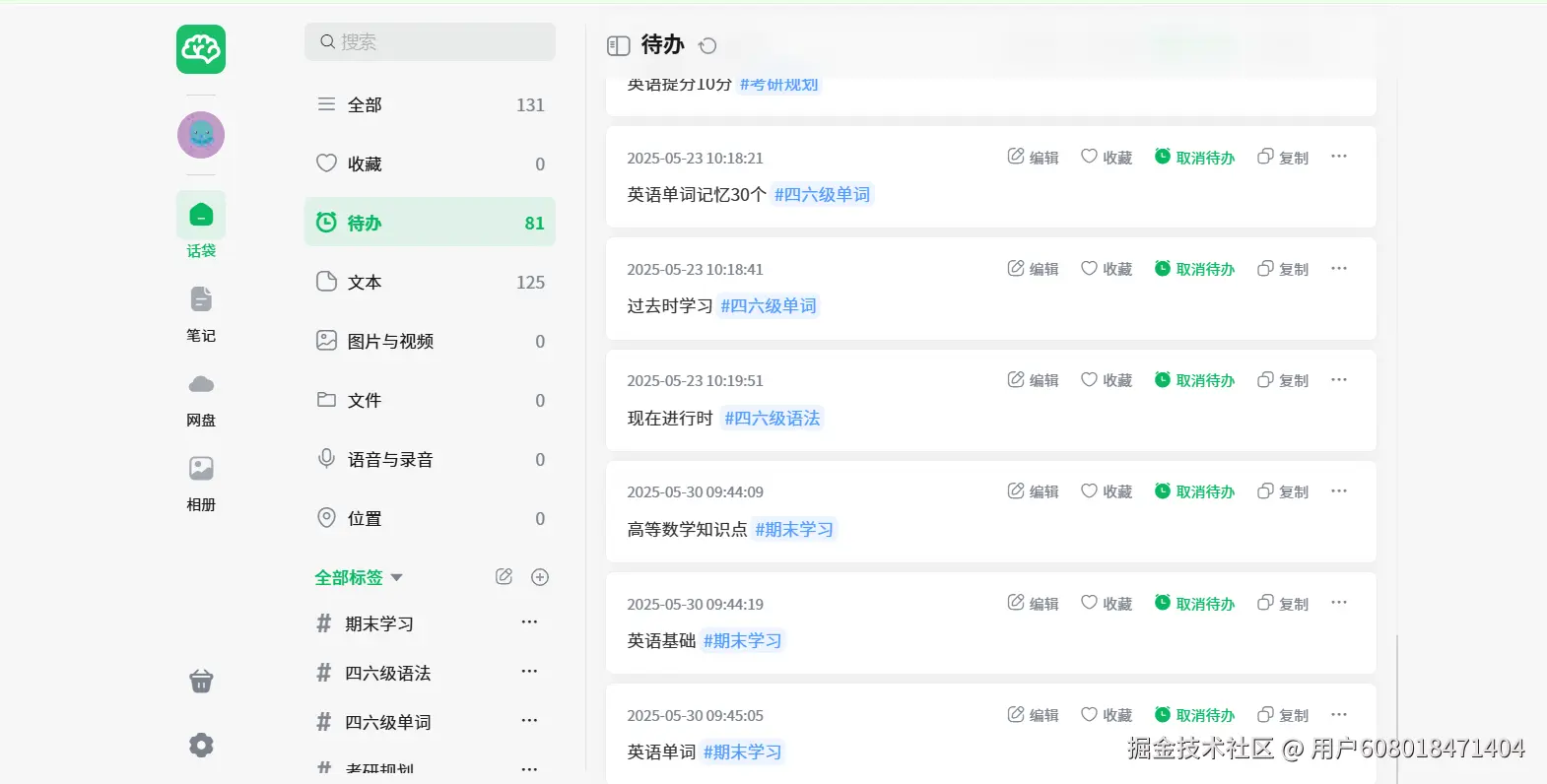Open the settings gear icon
Image resolution: width=1547 pixels, height=784 pixels.
coord(201,745)
